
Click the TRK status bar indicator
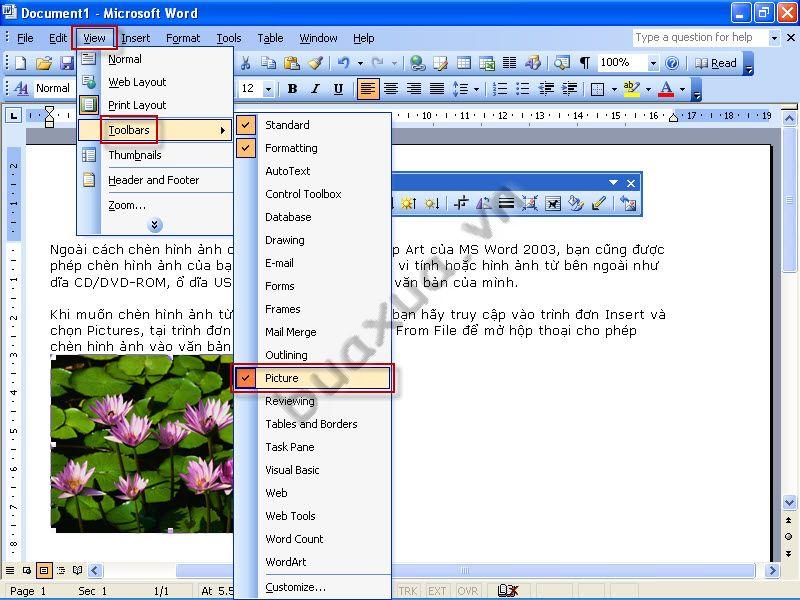408,591
